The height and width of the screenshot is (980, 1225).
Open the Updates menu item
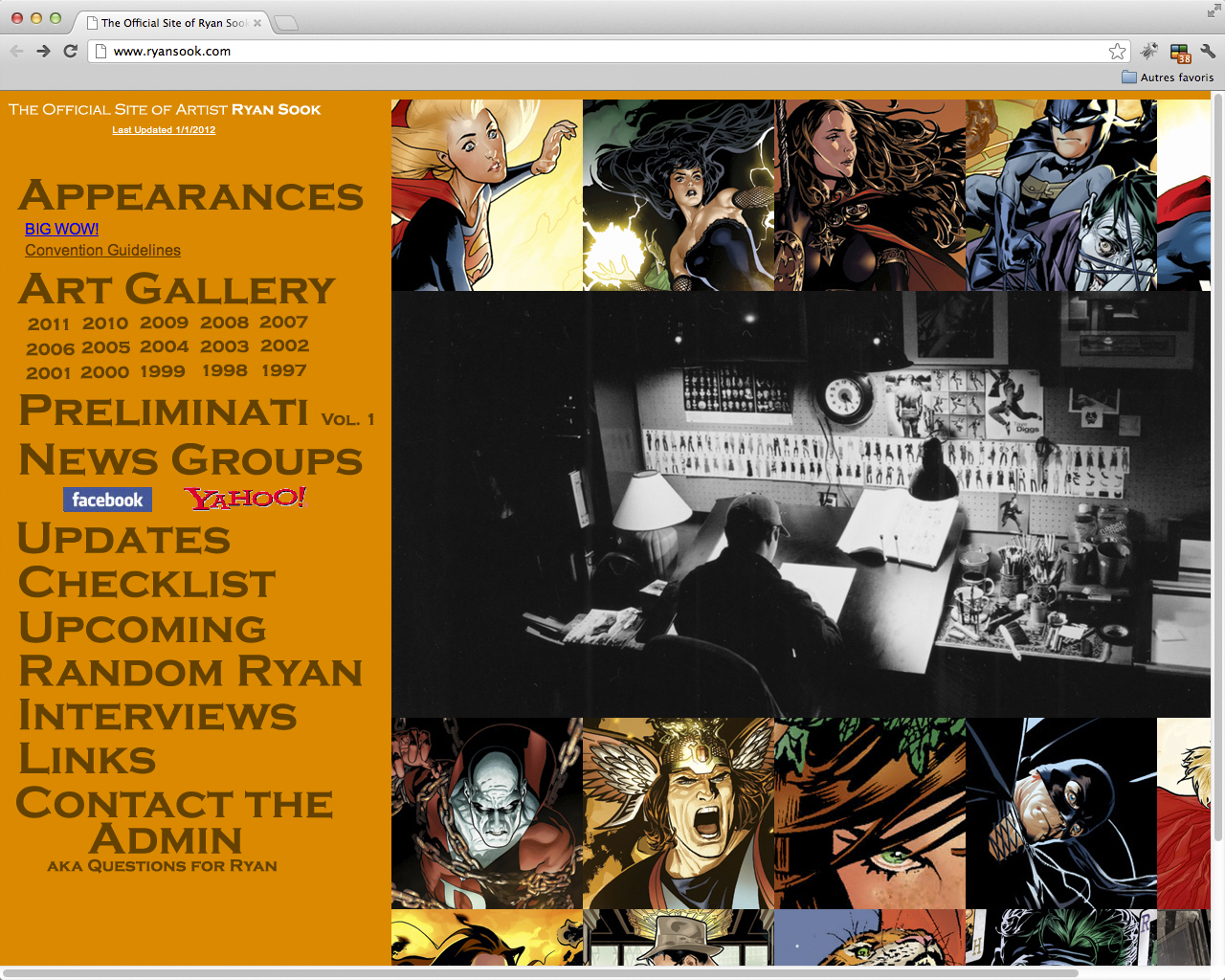124,539
